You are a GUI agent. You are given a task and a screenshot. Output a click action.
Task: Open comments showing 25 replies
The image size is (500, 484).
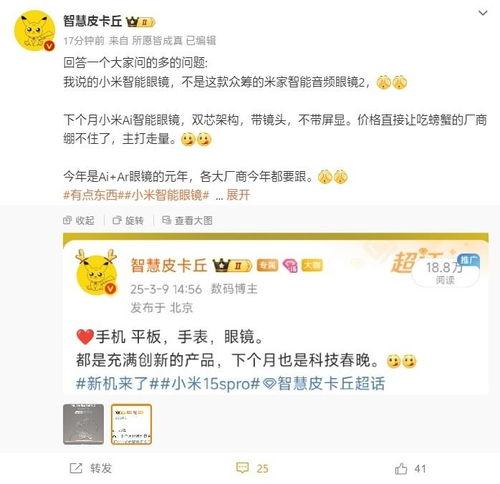[252, 468]
